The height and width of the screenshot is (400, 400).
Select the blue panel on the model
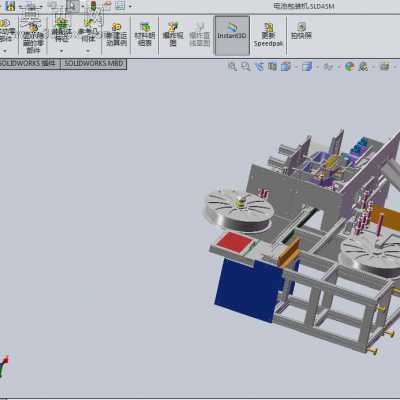[249, 290]
